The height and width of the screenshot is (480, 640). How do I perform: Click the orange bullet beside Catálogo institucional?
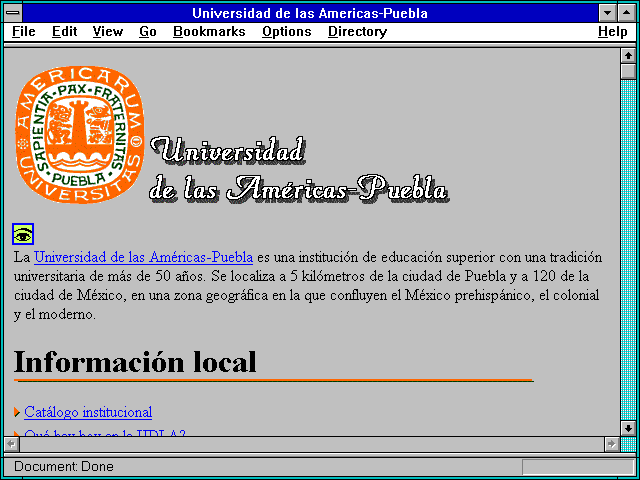[x=17, y=412]
